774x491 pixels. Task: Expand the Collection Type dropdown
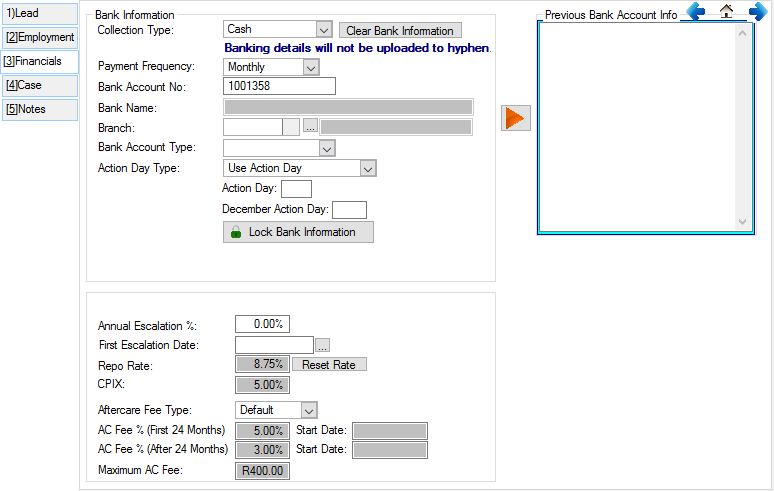323,30
